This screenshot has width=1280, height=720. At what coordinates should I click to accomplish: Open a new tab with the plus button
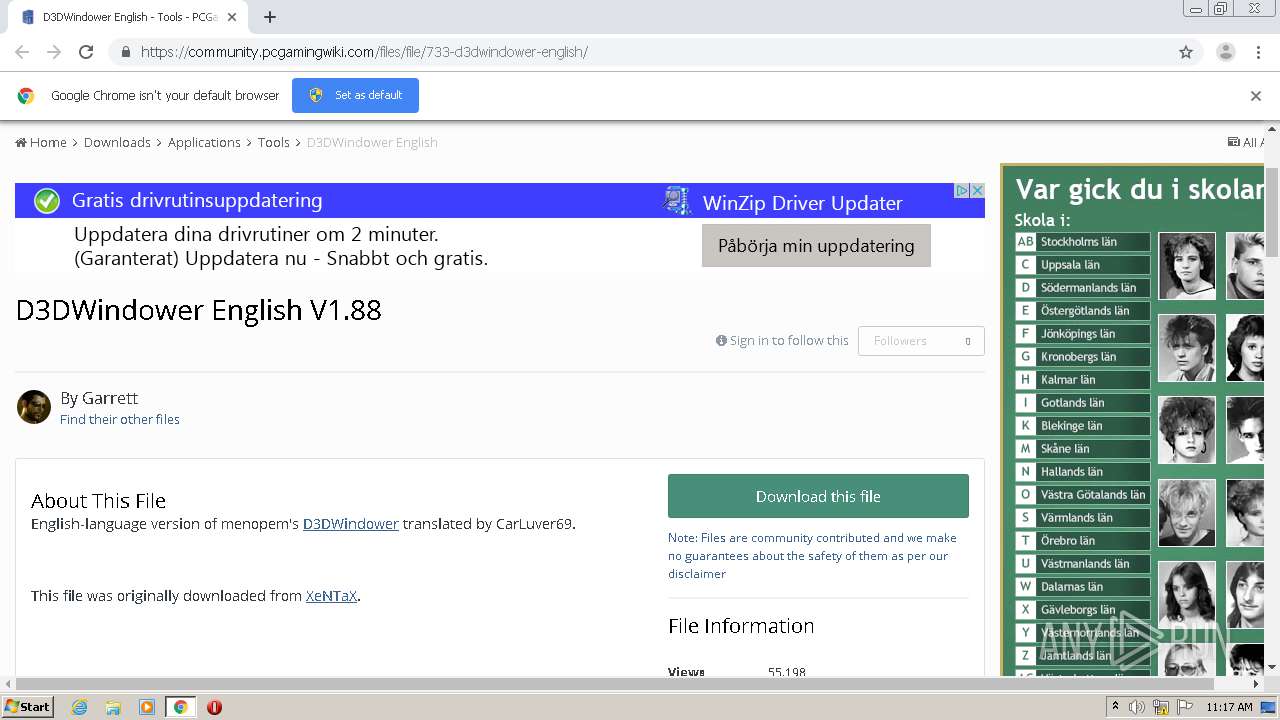pyautogui.click(x=270, y=17)
